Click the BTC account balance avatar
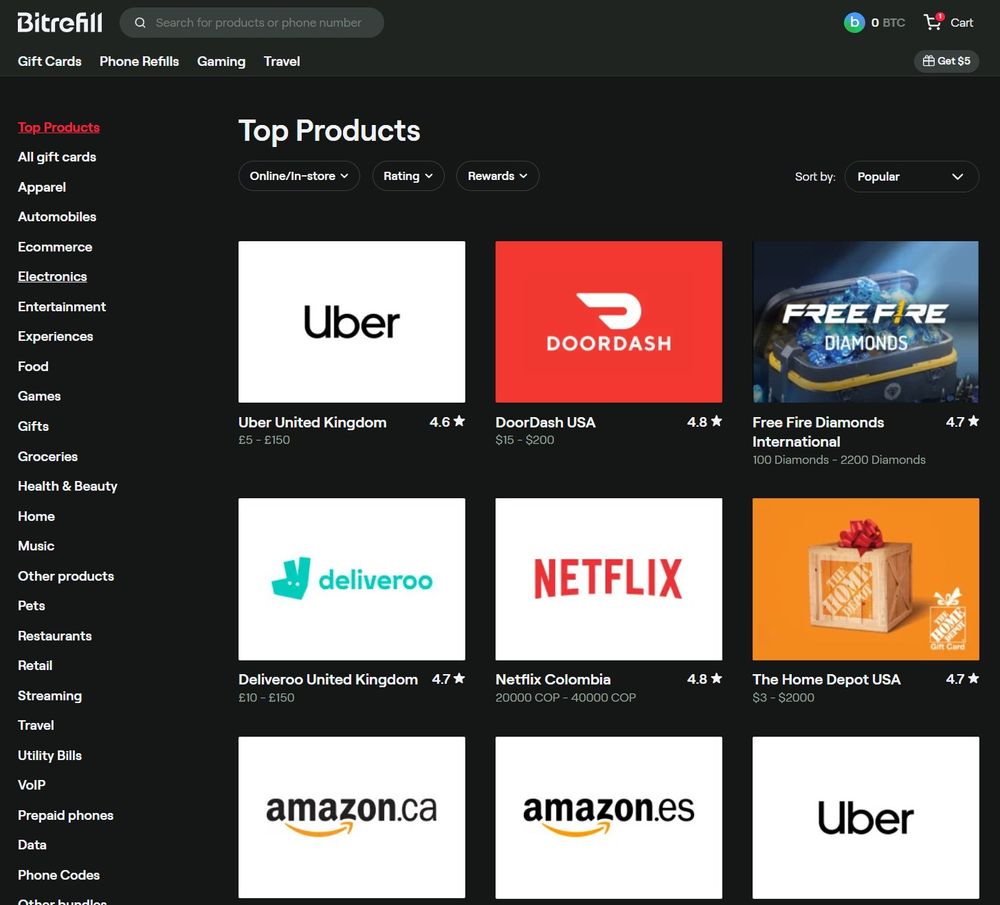Viewport: 1000px width, 905px height. 854,22
